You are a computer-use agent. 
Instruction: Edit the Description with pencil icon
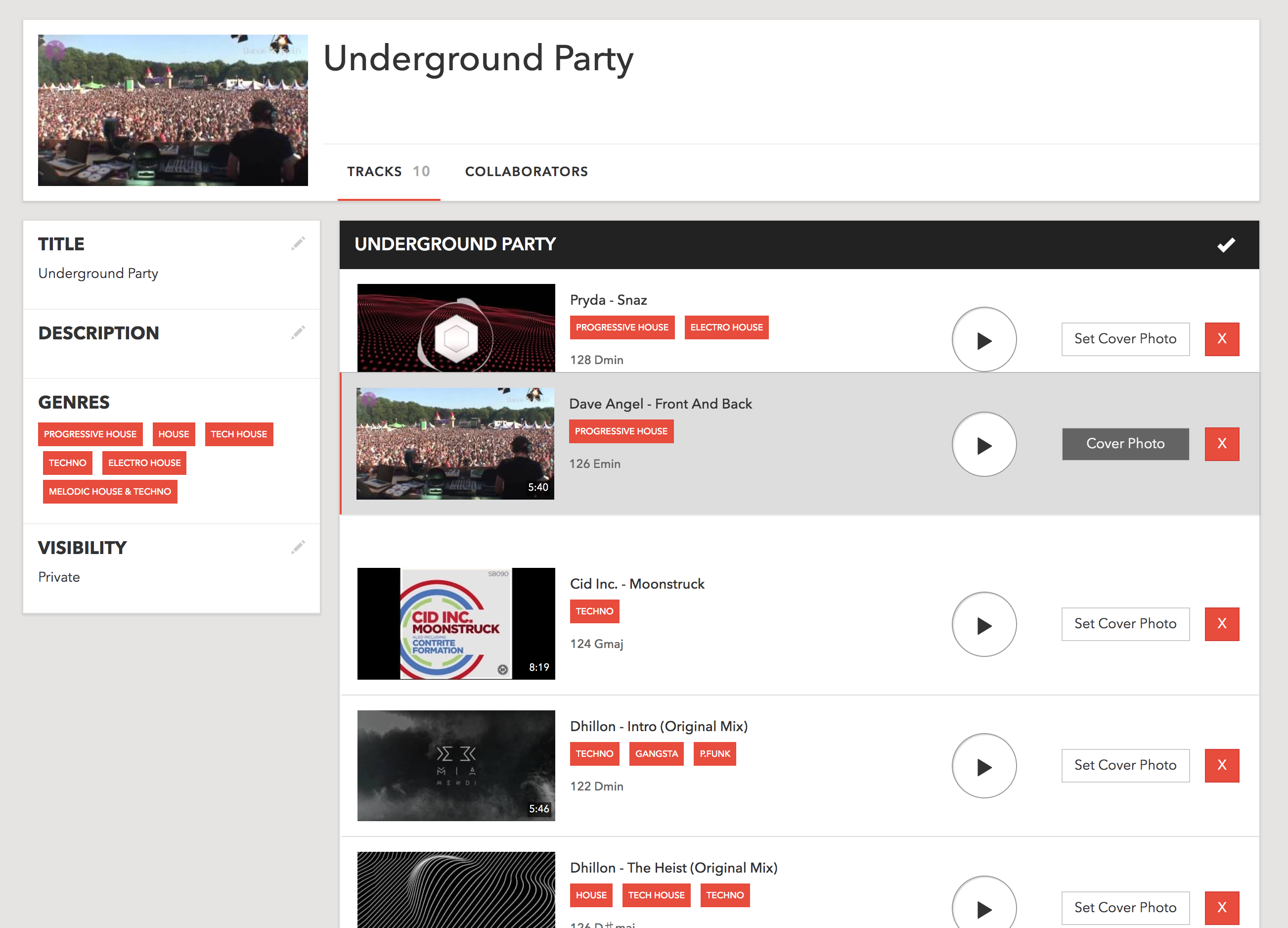click(298, 332)
